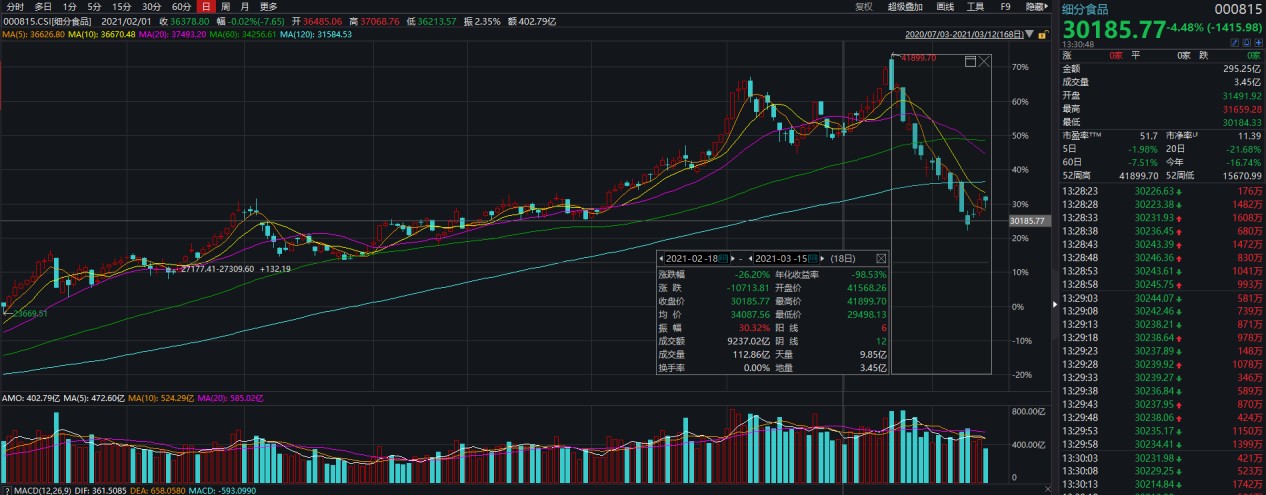Switch to weekly 周 chart period
Image resolution: width=1266 pixels, height=495 pixels.
pos(225,7)
